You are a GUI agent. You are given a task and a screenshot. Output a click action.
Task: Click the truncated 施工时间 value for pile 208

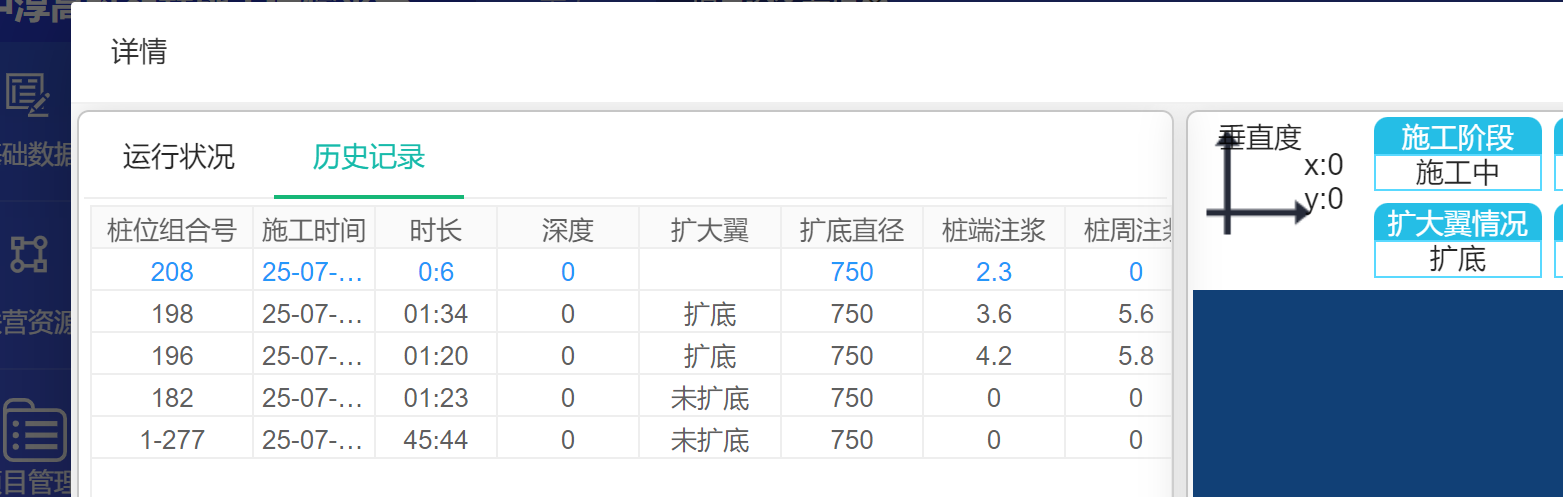[313, 272]
